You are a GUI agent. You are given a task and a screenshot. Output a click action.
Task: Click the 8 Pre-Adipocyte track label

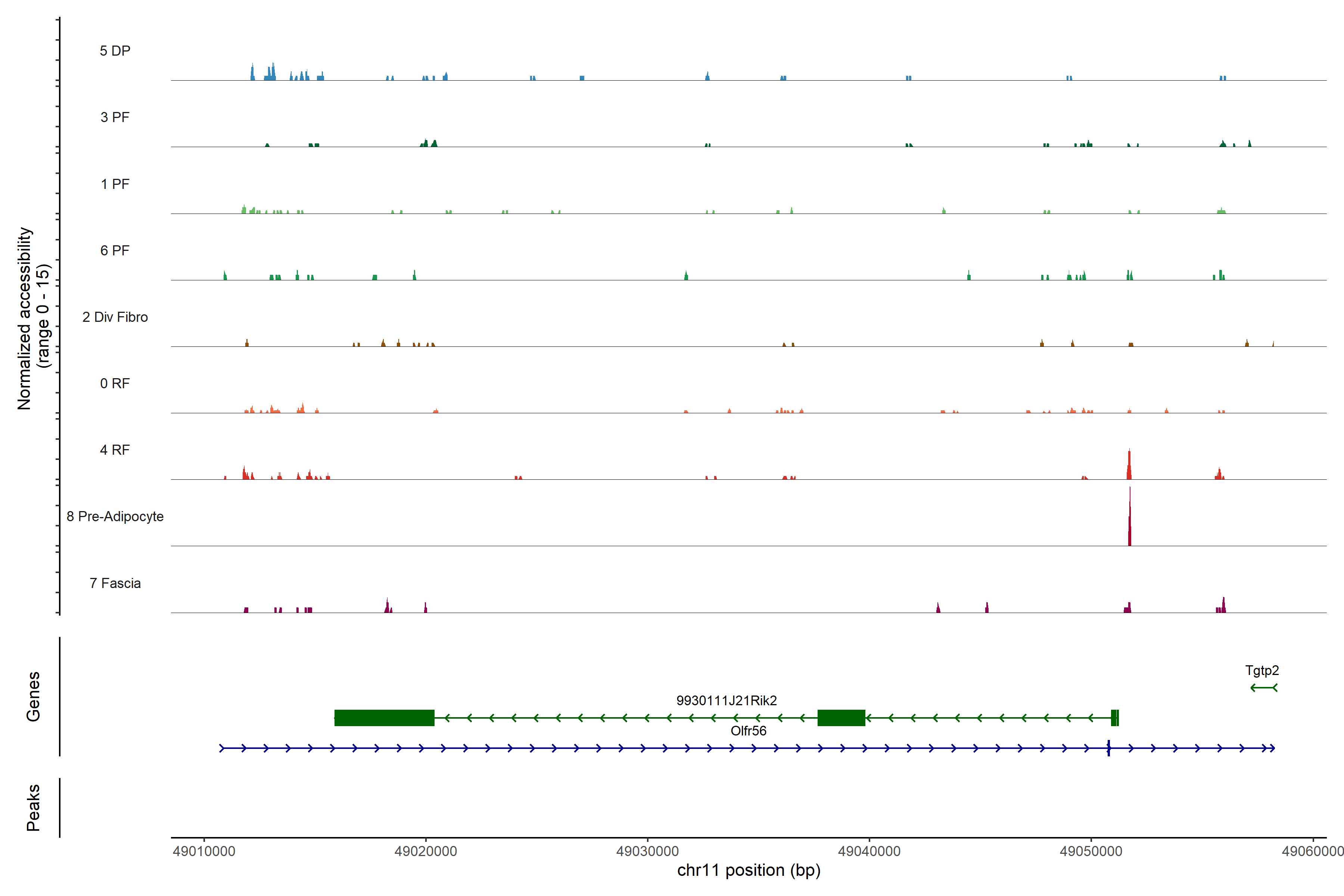[115, 517]
